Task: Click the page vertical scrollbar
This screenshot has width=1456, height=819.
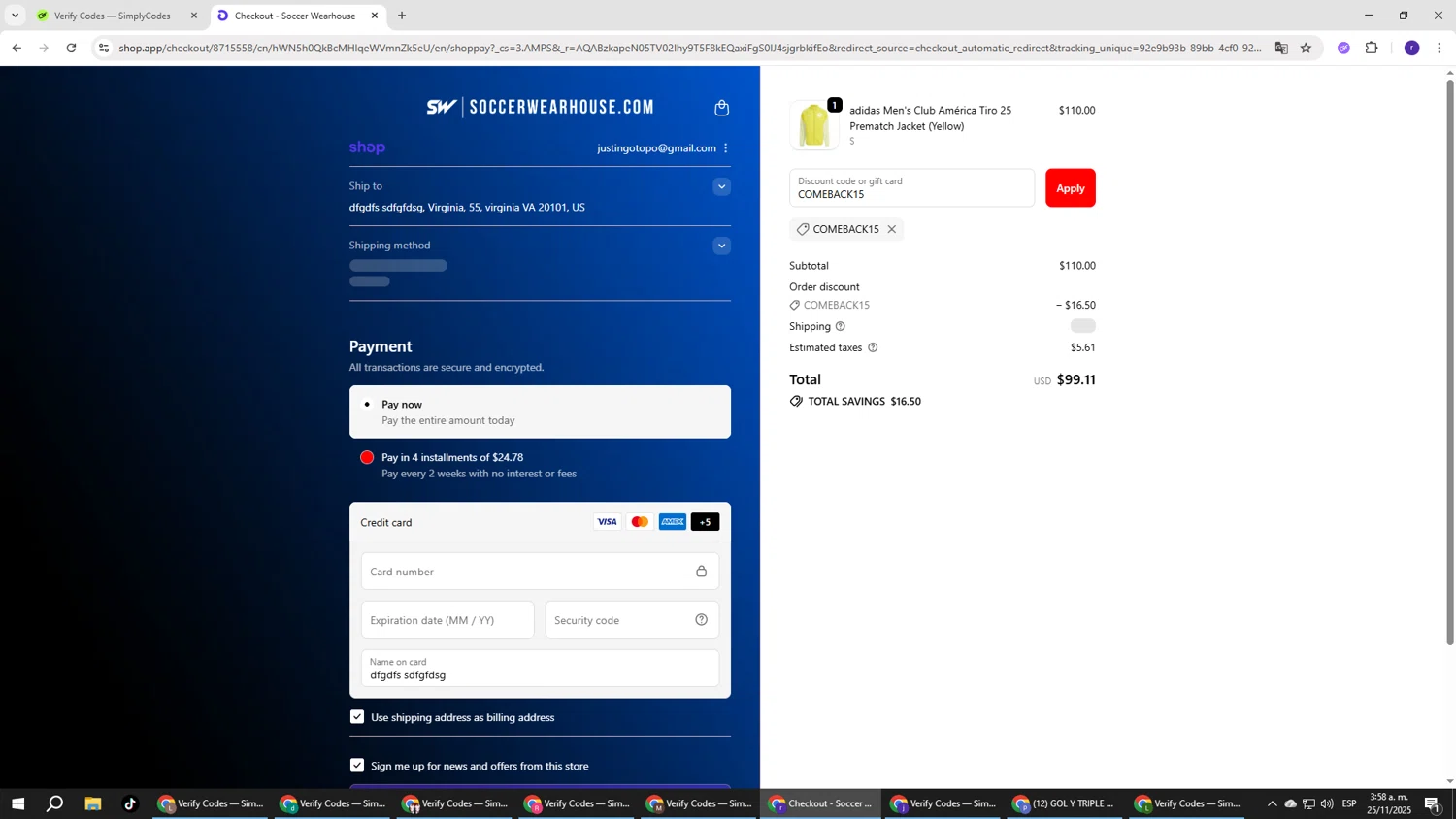Action: pyautogui.click(x=1450, y=363)
